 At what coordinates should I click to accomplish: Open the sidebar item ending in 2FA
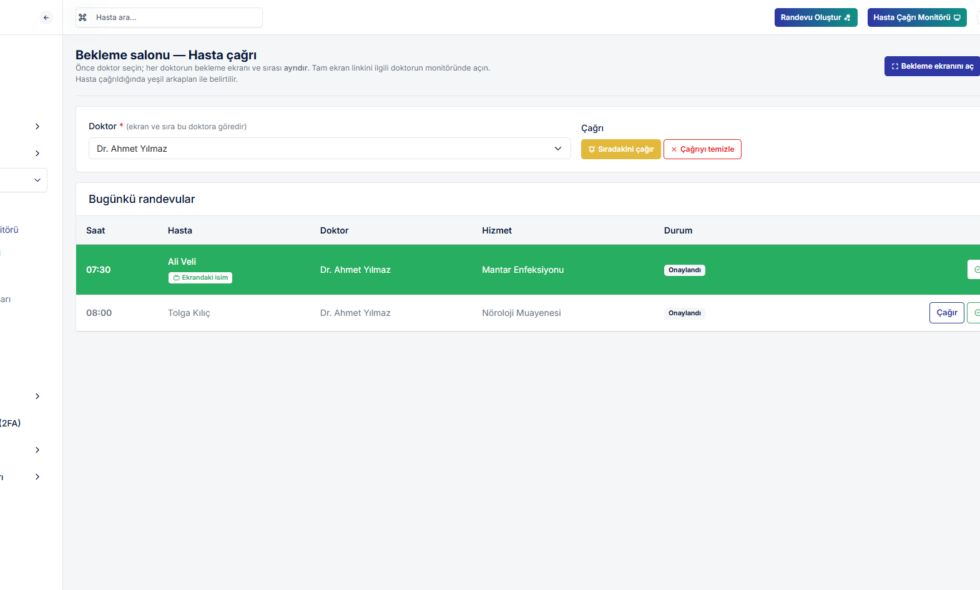(10, 423)
